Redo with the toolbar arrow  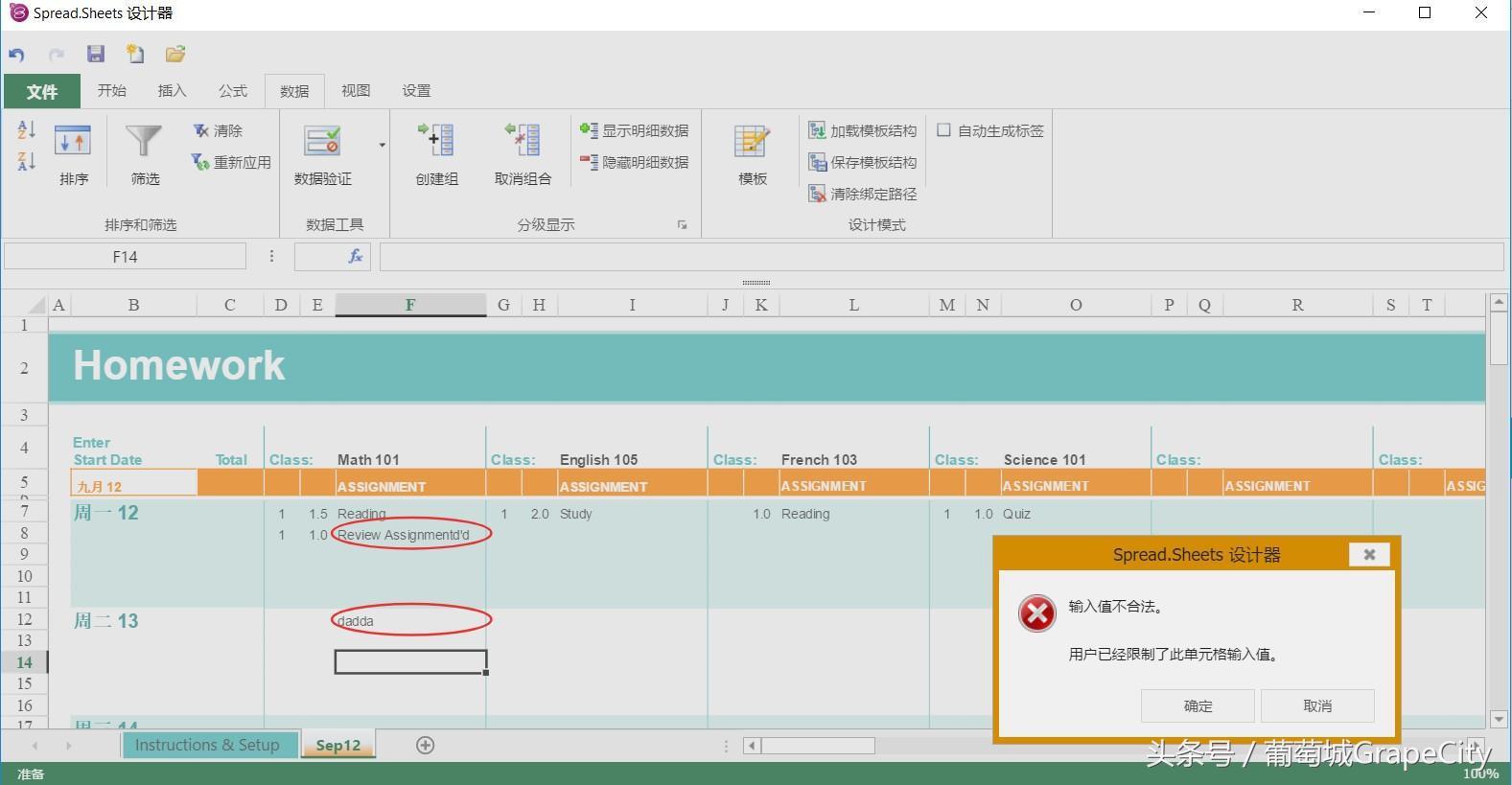(57, 55)
